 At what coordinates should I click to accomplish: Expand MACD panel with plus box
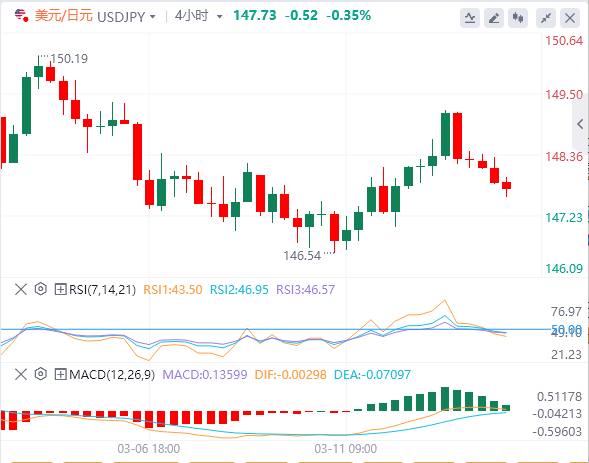[x=60, y=374]
